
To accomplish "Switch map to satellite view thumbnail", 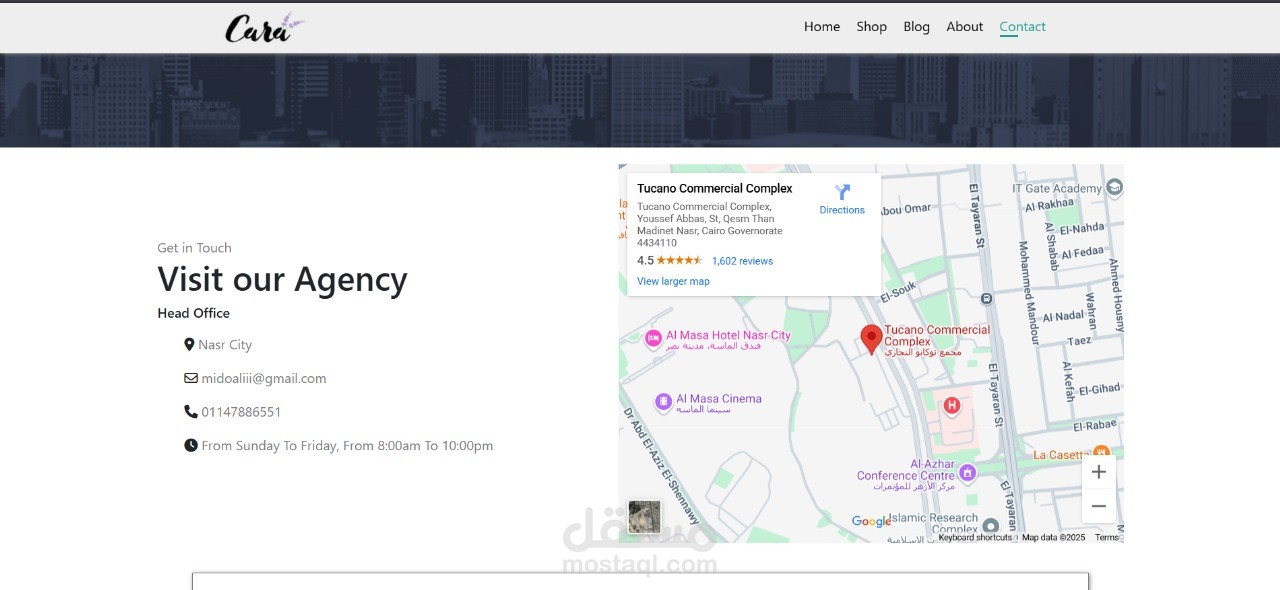I will point(644,517).
